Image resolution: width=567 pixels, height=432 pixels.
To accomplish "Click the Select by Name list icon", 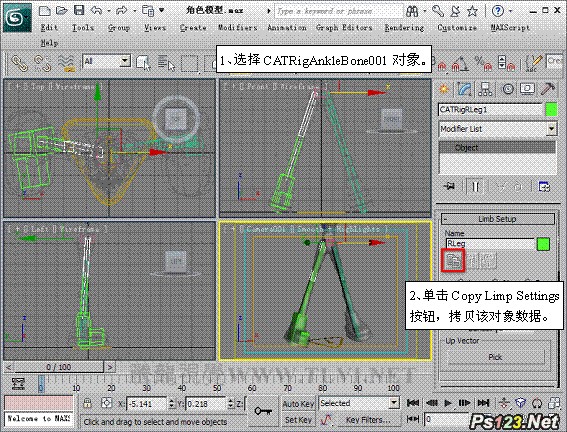I will pyautogui.click(x=166, y=63).
